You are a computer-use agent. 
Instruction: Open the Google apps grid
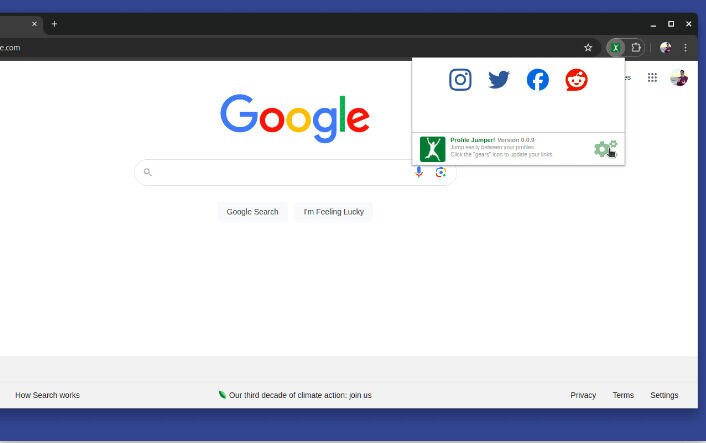652,78
